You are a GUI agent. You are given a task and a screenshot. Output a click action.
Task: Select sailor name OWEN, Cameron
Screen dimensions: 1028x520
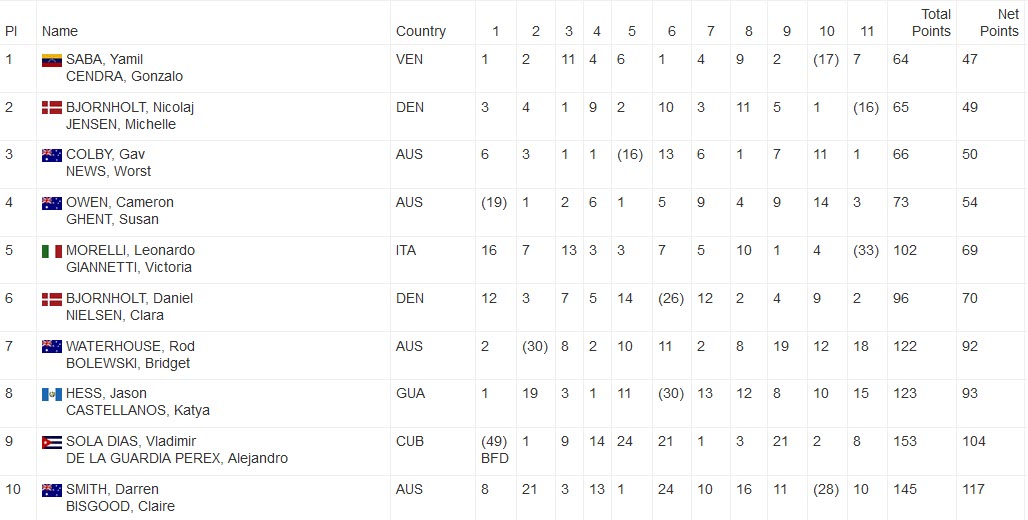coord(120,202)
